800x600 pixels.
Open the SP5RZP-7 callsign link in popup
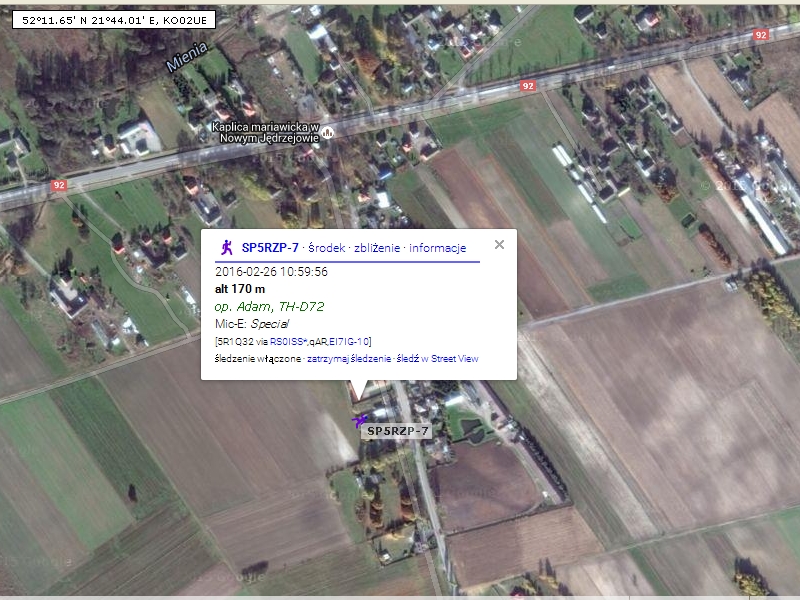[x=270, y=248]
